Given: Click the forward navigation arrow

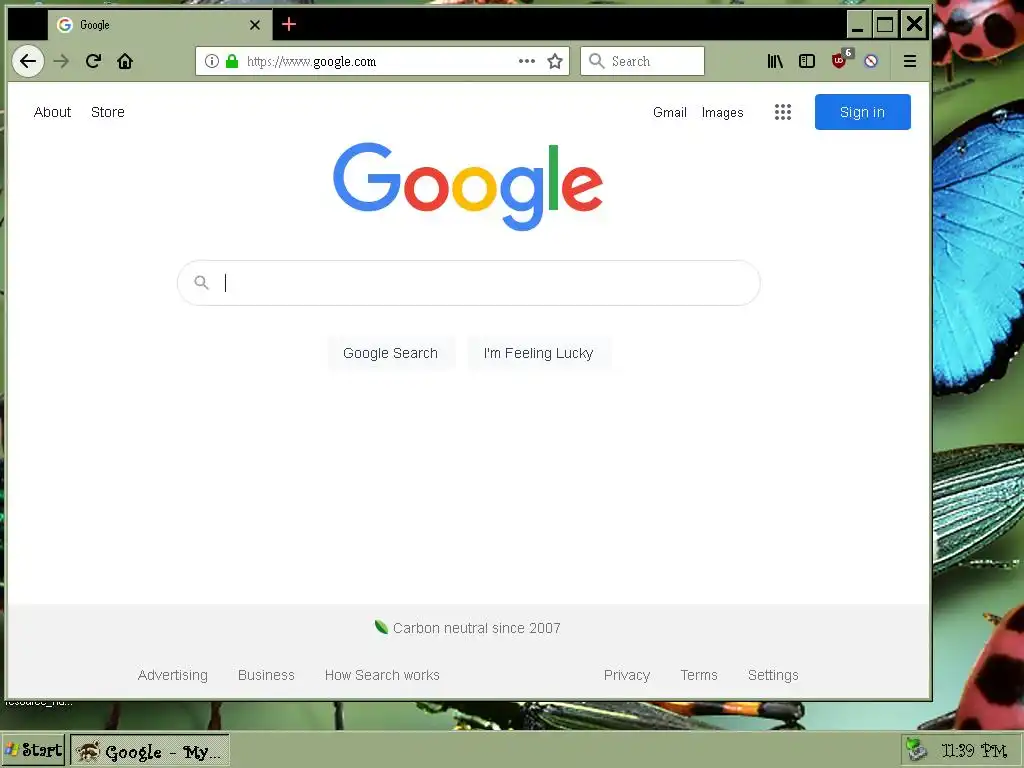Looking at the screenshot, I should click(61, 61).
